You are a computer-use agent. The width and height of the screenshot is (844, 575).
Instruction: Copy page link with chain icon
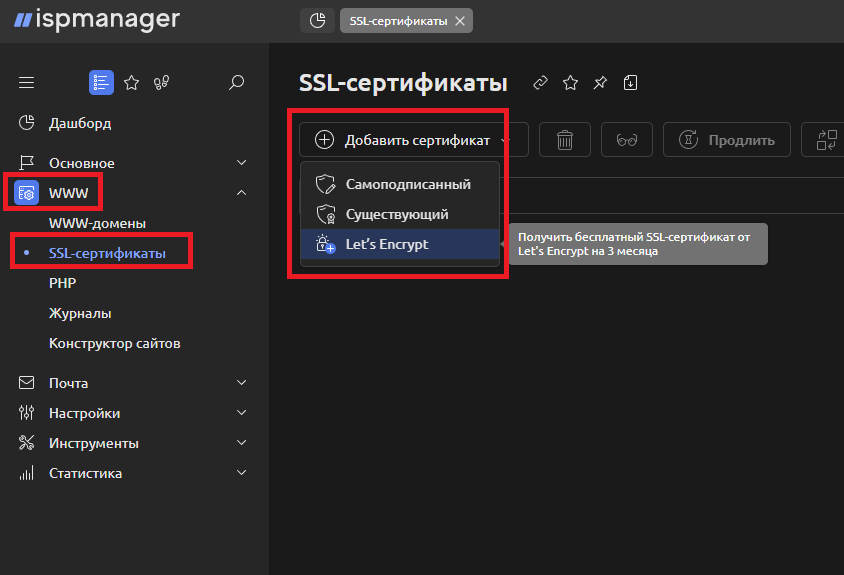pyautogui.click(x=540, y=83)
